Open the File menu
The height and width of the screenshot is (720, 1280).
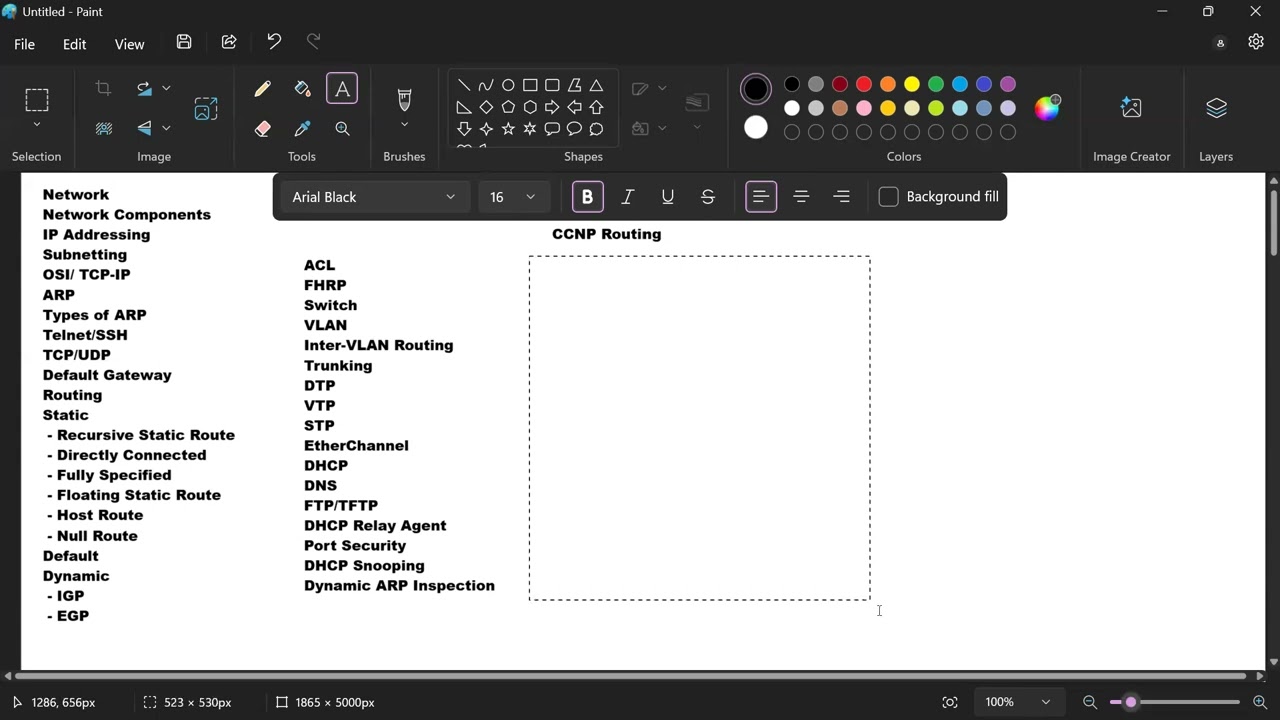pos(25,44)
